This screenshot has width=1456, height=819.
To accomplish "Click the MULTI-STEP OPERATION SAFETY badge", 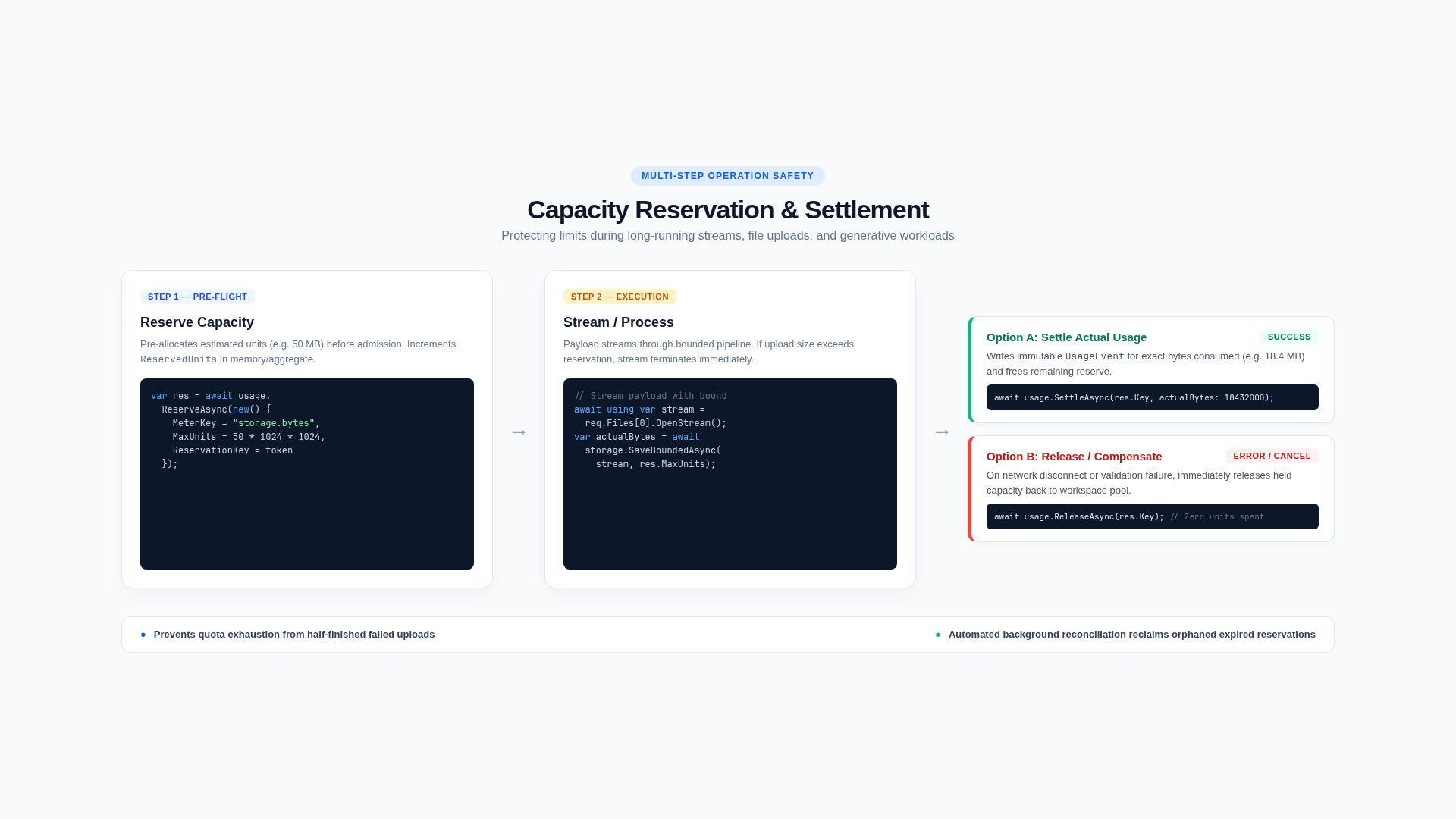I will [728, 176].
